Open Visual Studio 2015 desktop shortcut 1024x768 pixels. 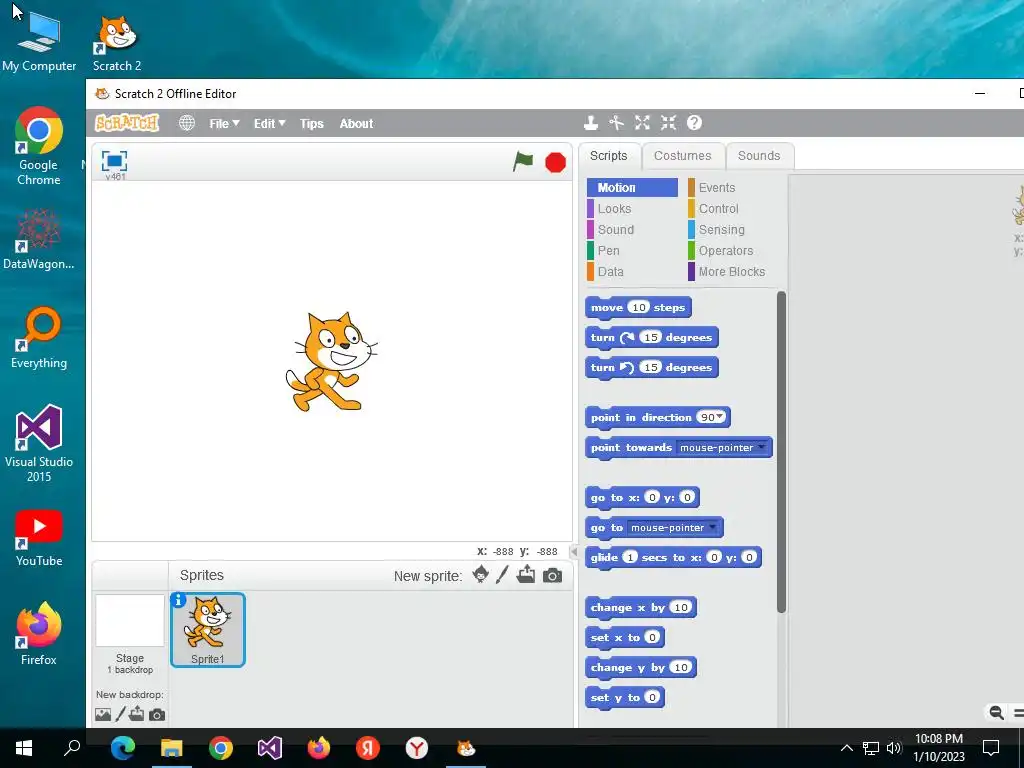pyautogui.click(x=39, y=444)
